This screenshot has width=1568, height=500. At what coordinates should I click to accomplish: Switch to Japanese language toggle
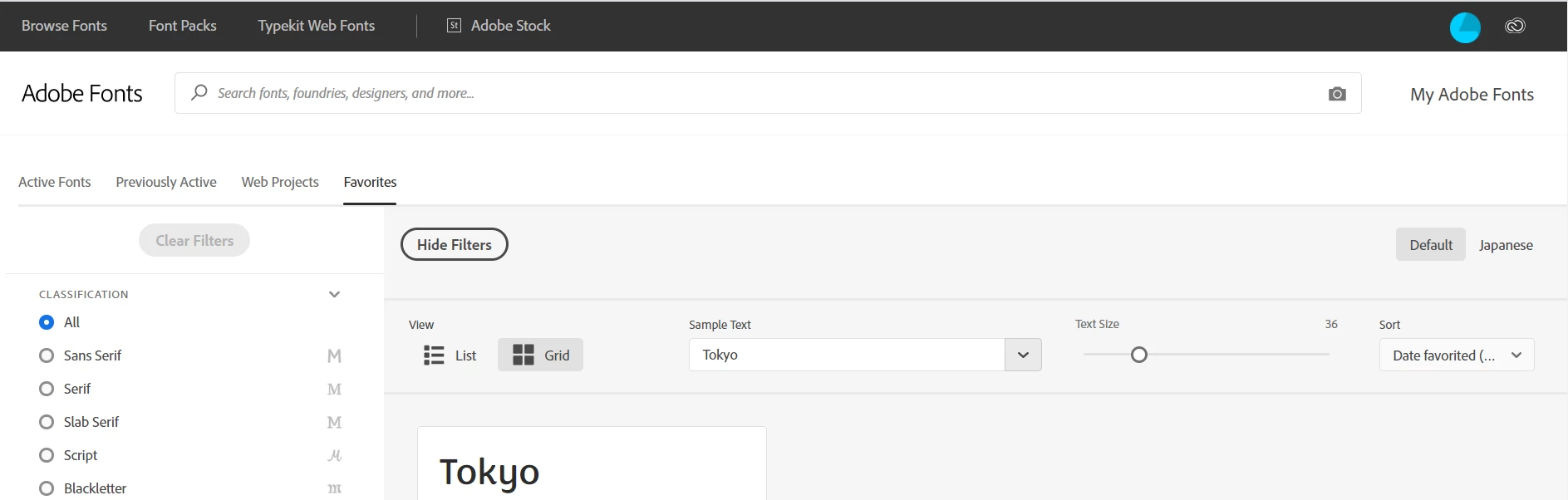pyautogui.click(x=1506, y=245)
